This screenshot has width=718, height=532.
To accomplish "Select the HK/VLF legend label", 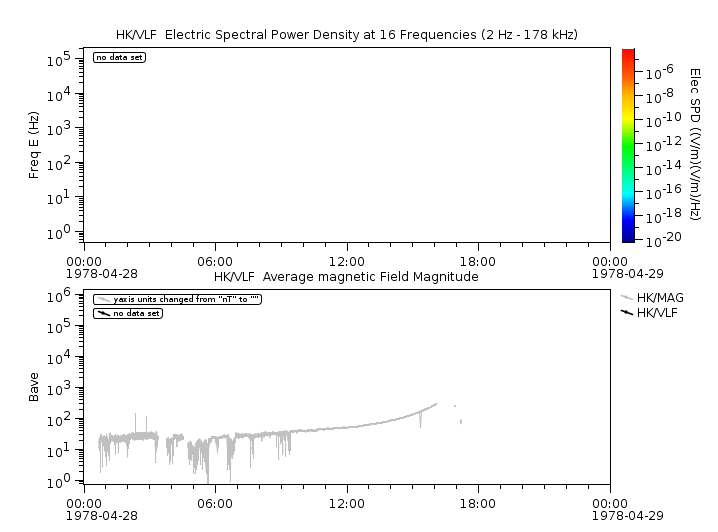I will click(x=659, y=313).
